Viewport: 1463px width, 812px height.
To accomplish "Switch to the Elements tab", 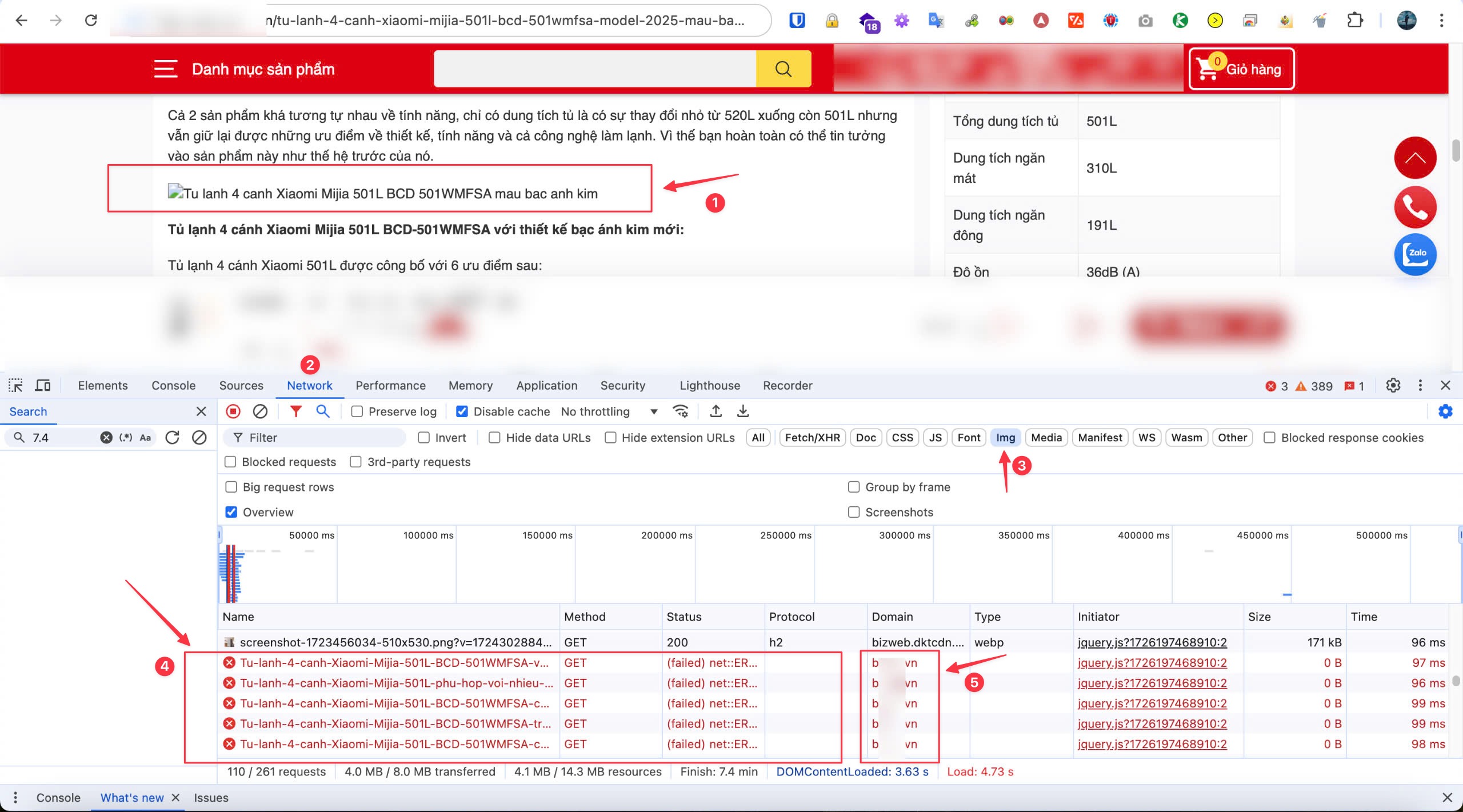I will click(x=103, y=386).
